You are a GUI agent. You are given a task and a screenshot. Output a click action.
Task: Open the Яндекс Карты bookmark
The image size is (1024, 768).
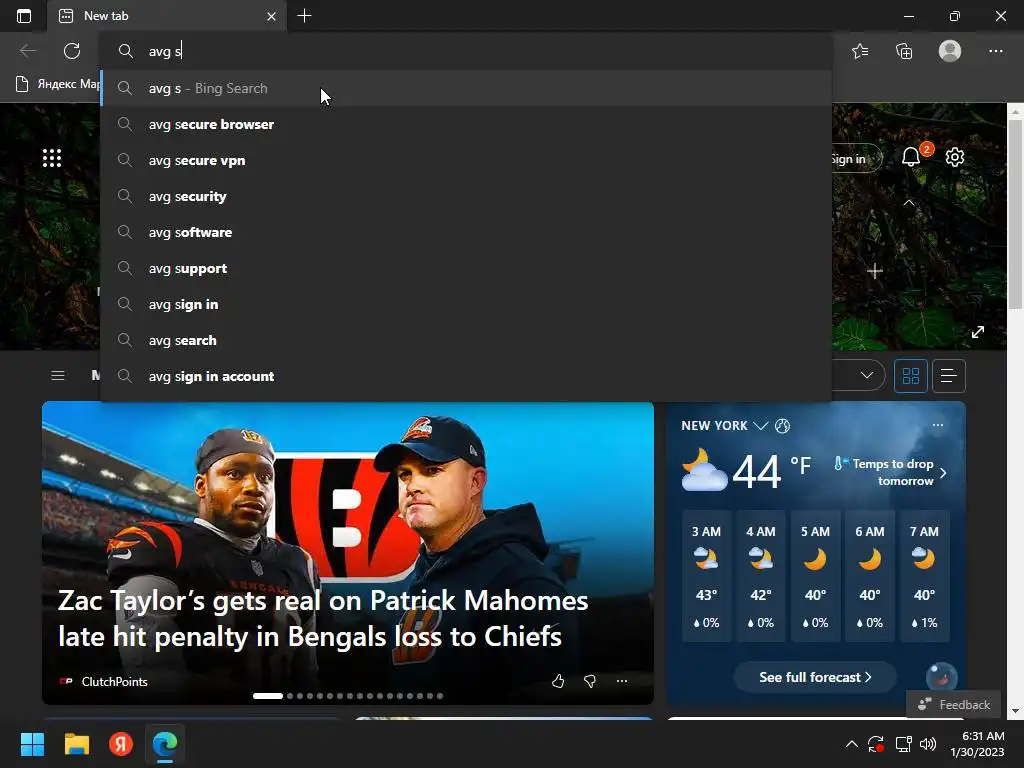tap(58, 84)
